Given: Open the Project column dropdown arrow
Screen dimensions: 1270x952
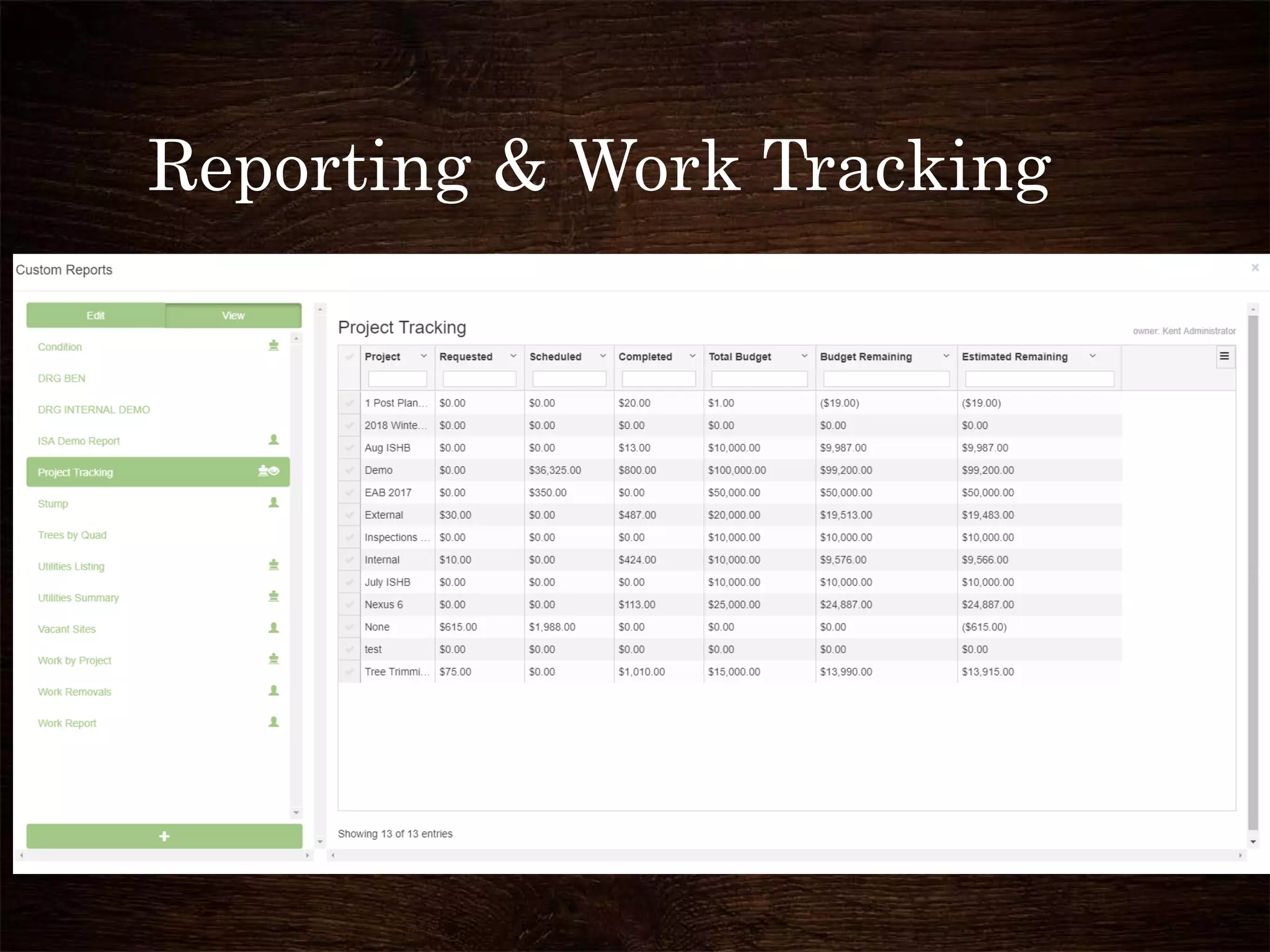Looking at the screenshot, I should [x=424, y=356].
